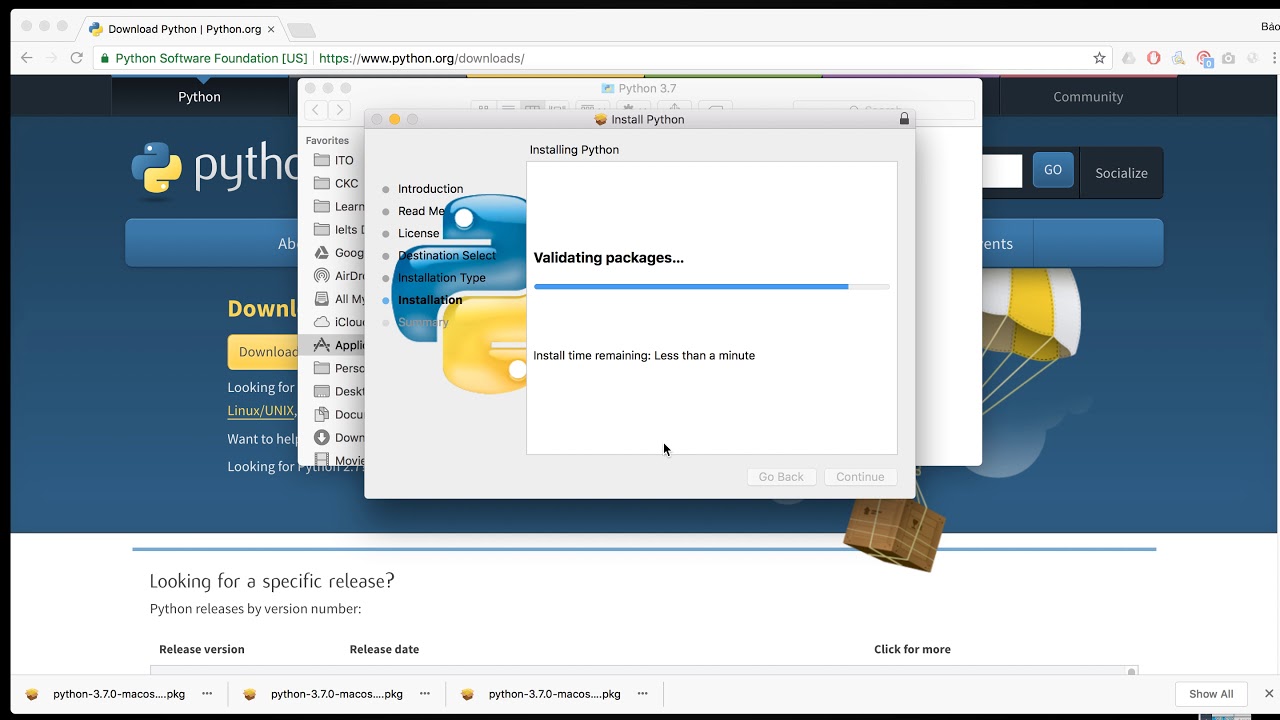Click the Python logo on the website

(x=156, y=167)
